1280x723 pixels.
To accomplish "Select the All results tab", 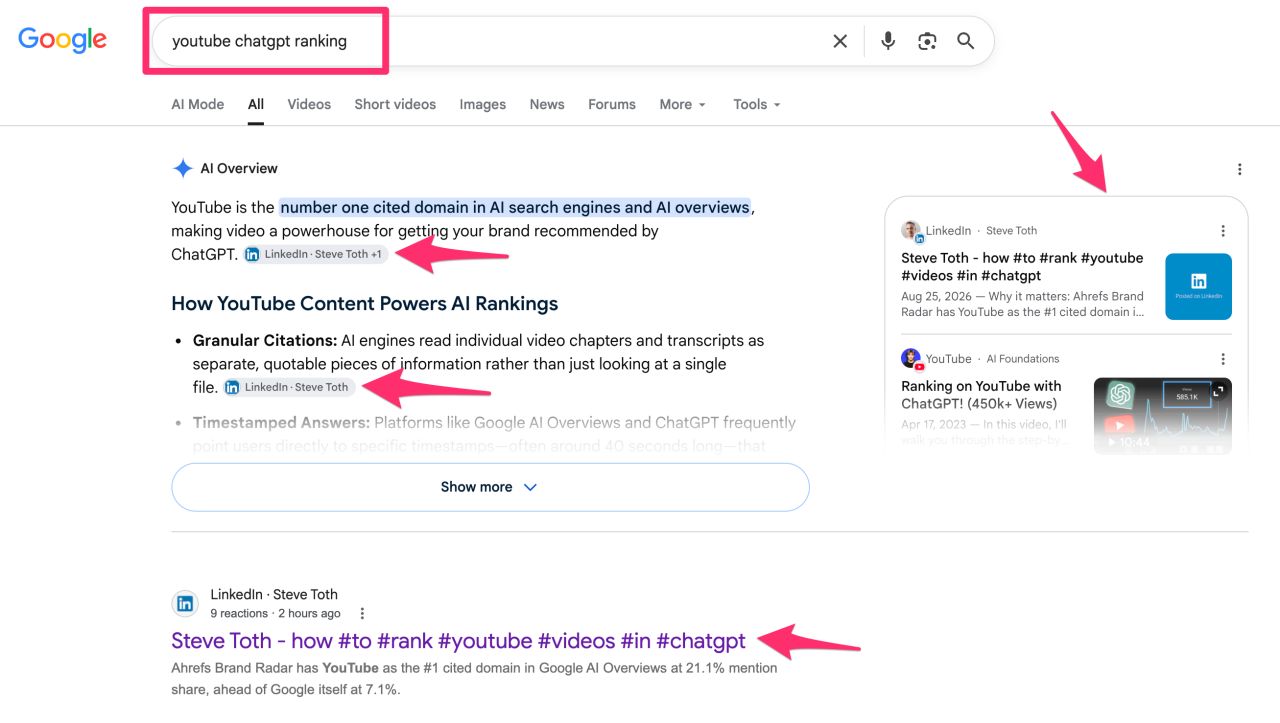I will 256,104.
